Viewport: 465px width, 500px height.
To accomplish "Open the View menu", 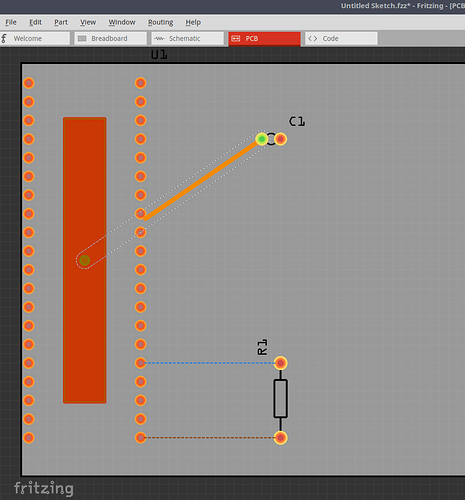I will click(x=88, y=22).
